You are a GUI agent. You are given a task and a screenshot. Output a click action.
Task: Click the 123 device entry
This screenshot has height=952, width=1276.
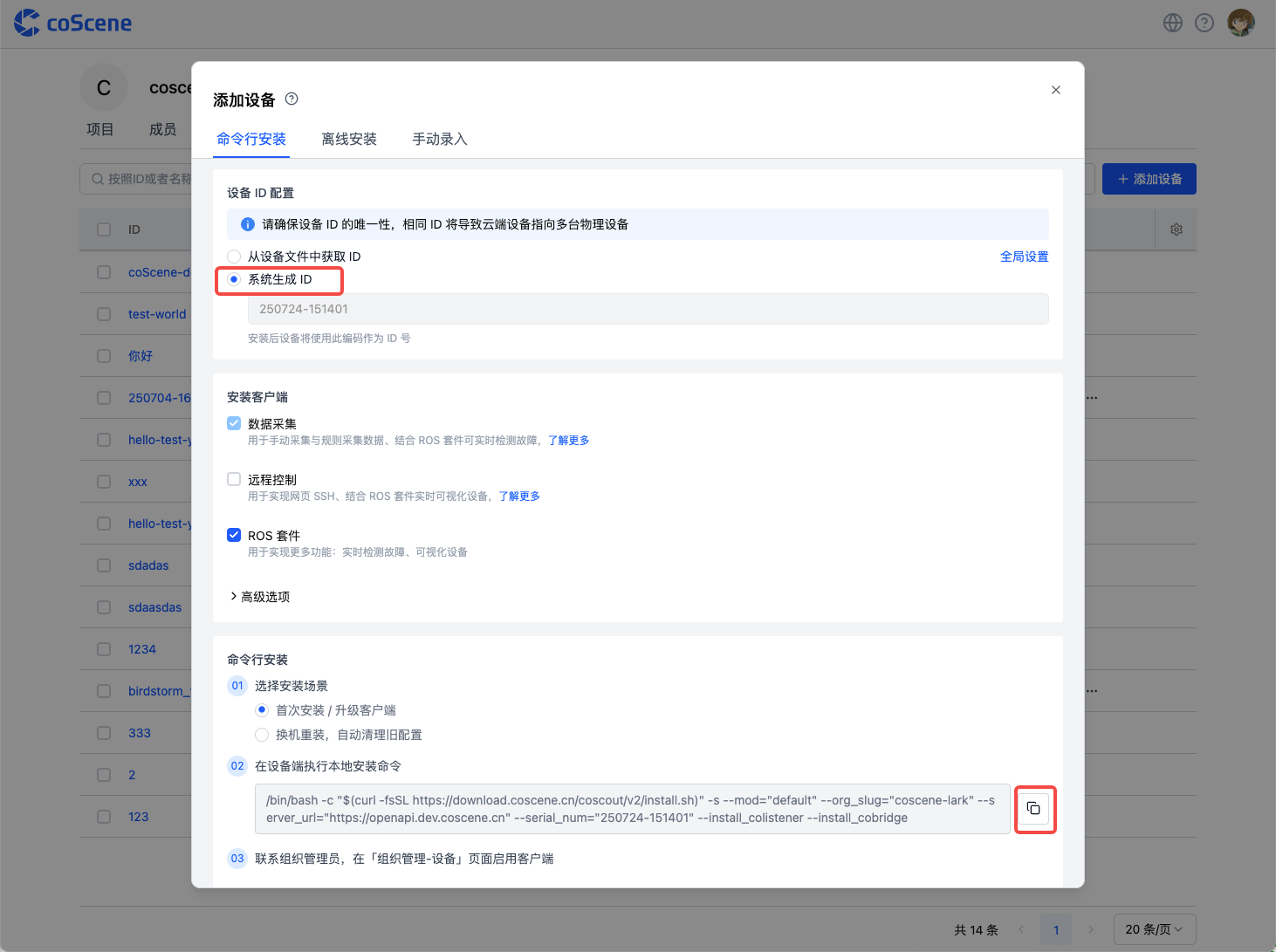(139, 817)
